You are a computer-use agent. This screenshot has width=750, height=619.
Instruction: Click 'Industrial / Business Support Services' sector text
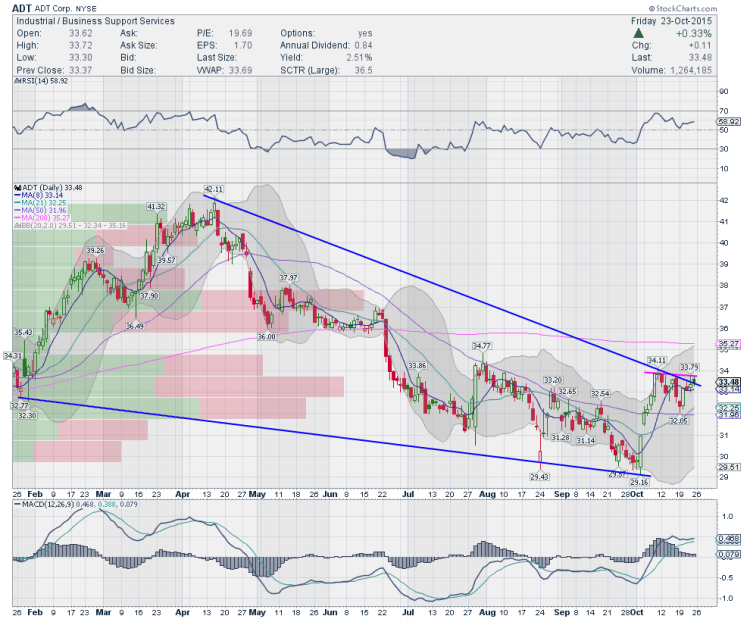pyautogui.click(x=96, y=21)
